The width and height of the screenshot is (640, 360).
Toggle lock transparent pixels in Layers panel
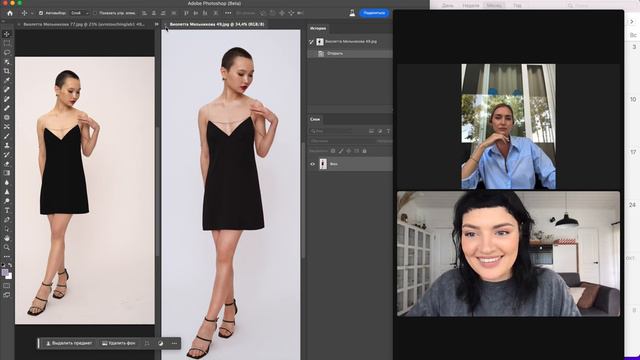pyautogui.click(x=333, y=151)
